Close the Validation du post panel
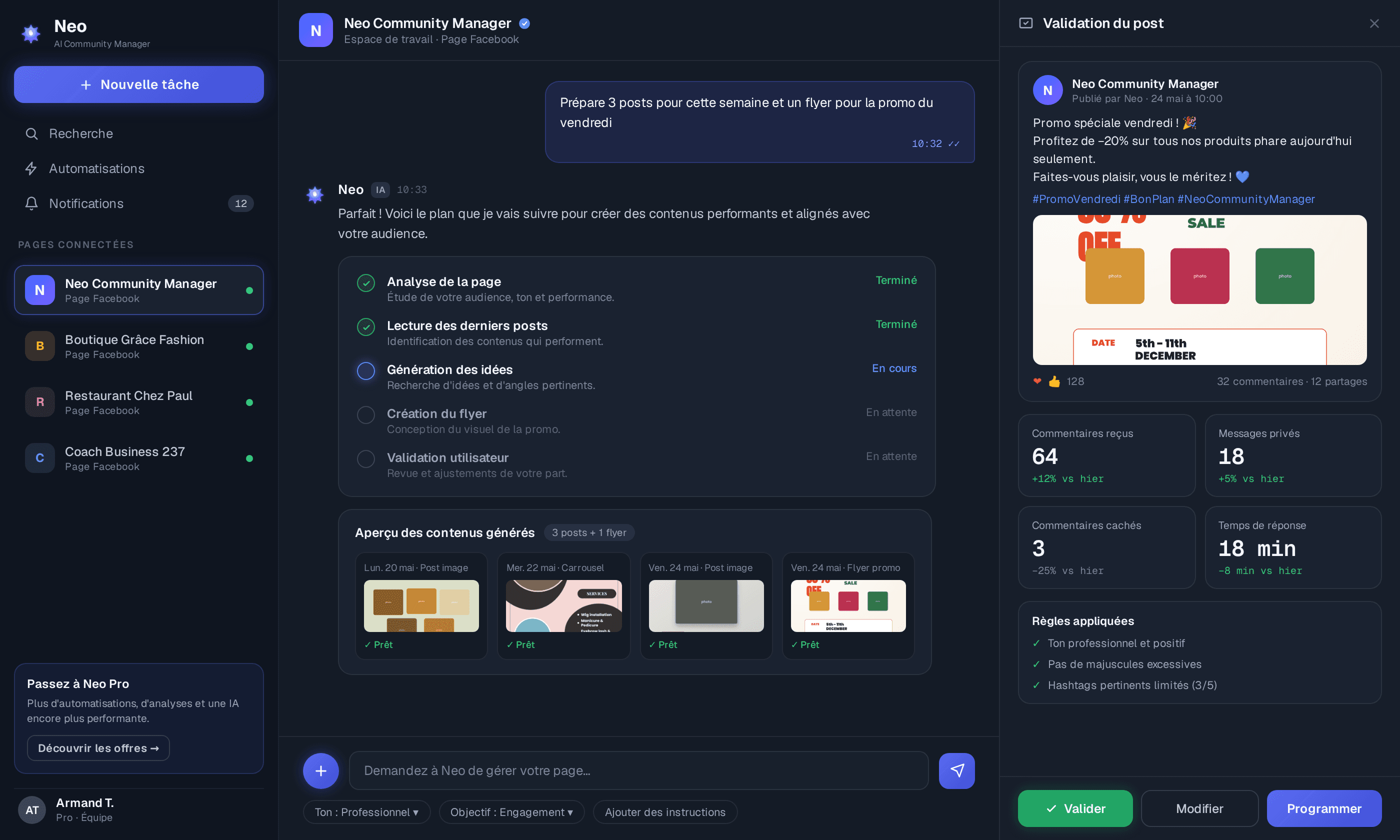The height and width of the screenshot is (840, 1400). pyautogui.click(x=1374, y=23)
